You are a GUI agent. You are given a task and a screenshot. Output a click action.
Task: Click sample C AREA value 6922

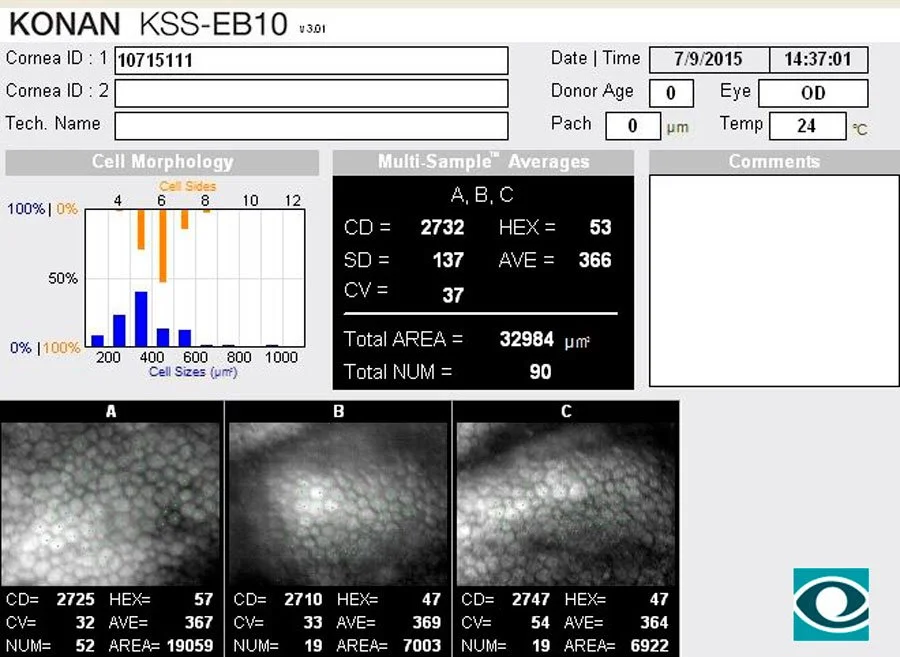(650, 646)
